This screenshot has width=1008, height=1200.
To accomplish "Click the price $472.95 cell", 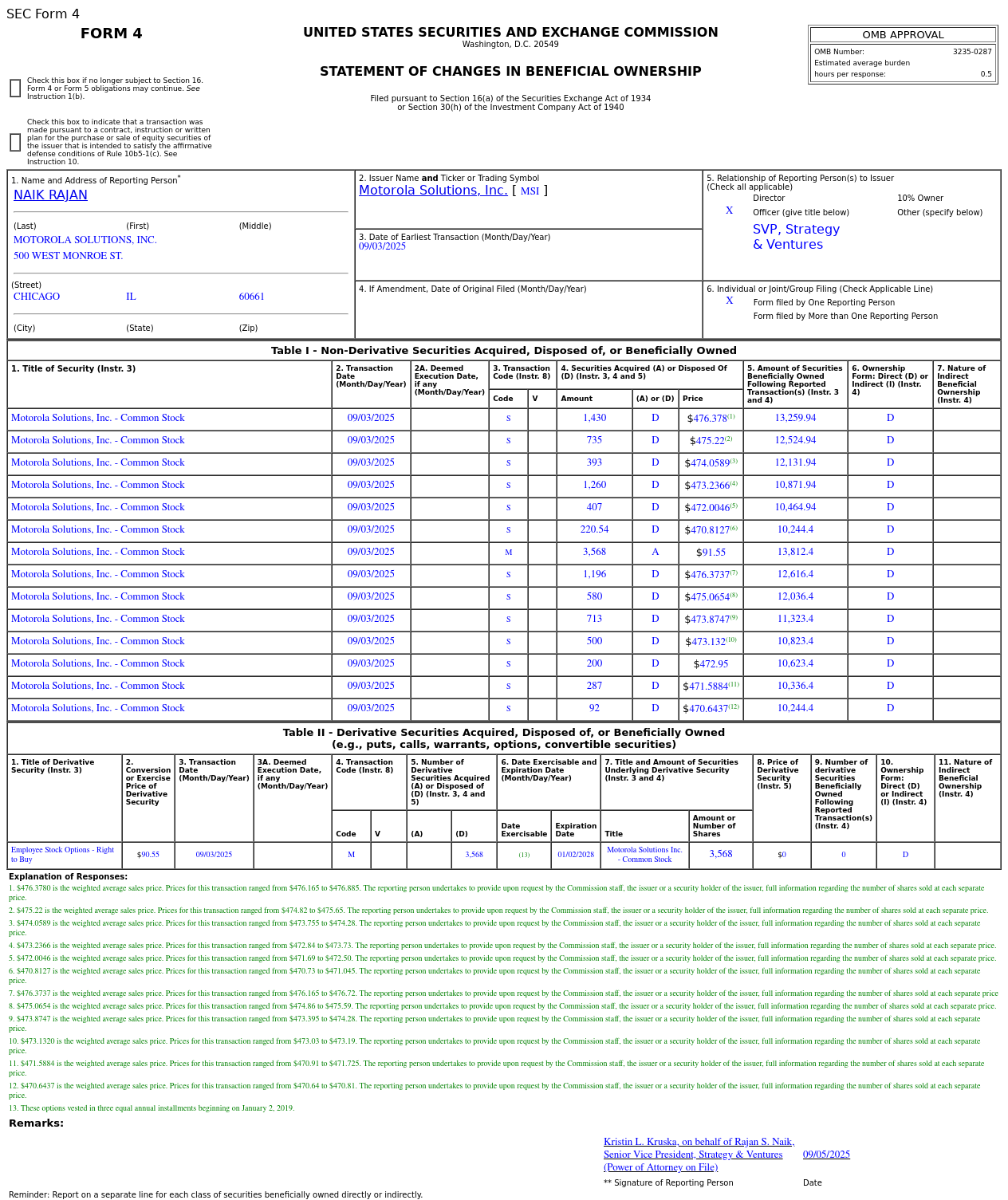I will click(x=711, y=664).
